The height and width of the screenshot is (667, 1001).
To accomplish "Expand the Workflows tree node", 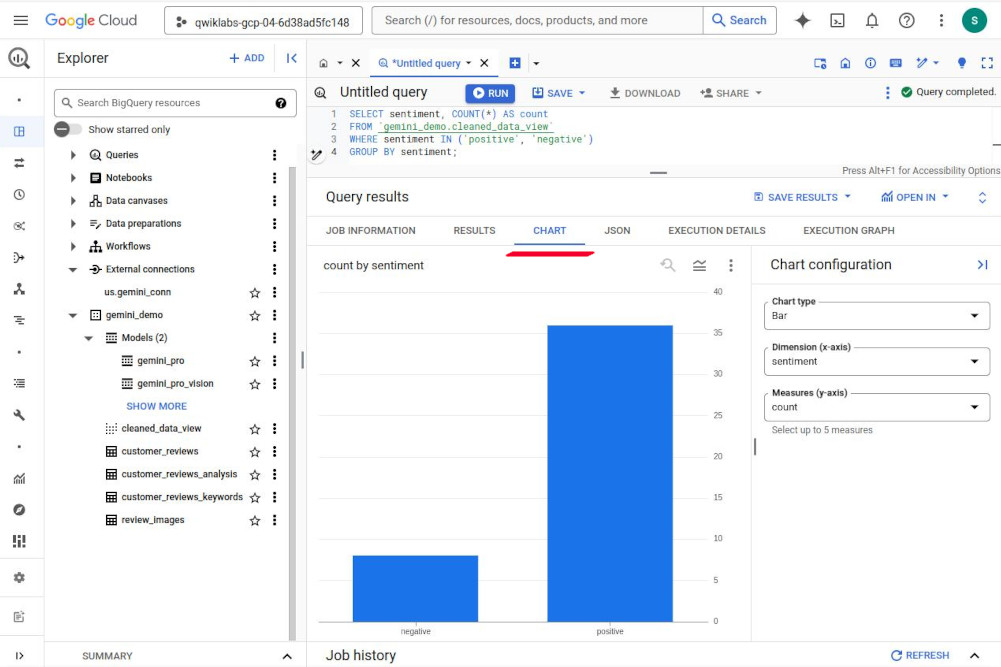I will click(x=73, y=246).
